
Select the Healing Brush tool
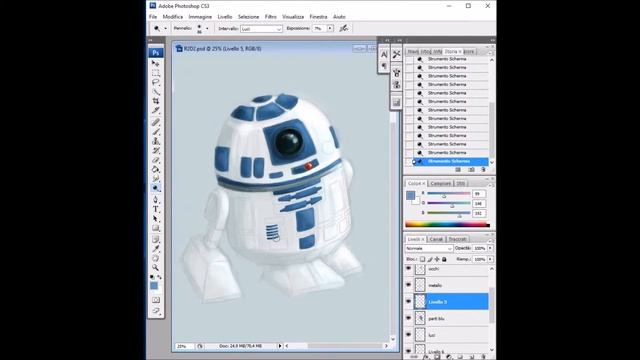pyautogui.click(x=156, y=122)
